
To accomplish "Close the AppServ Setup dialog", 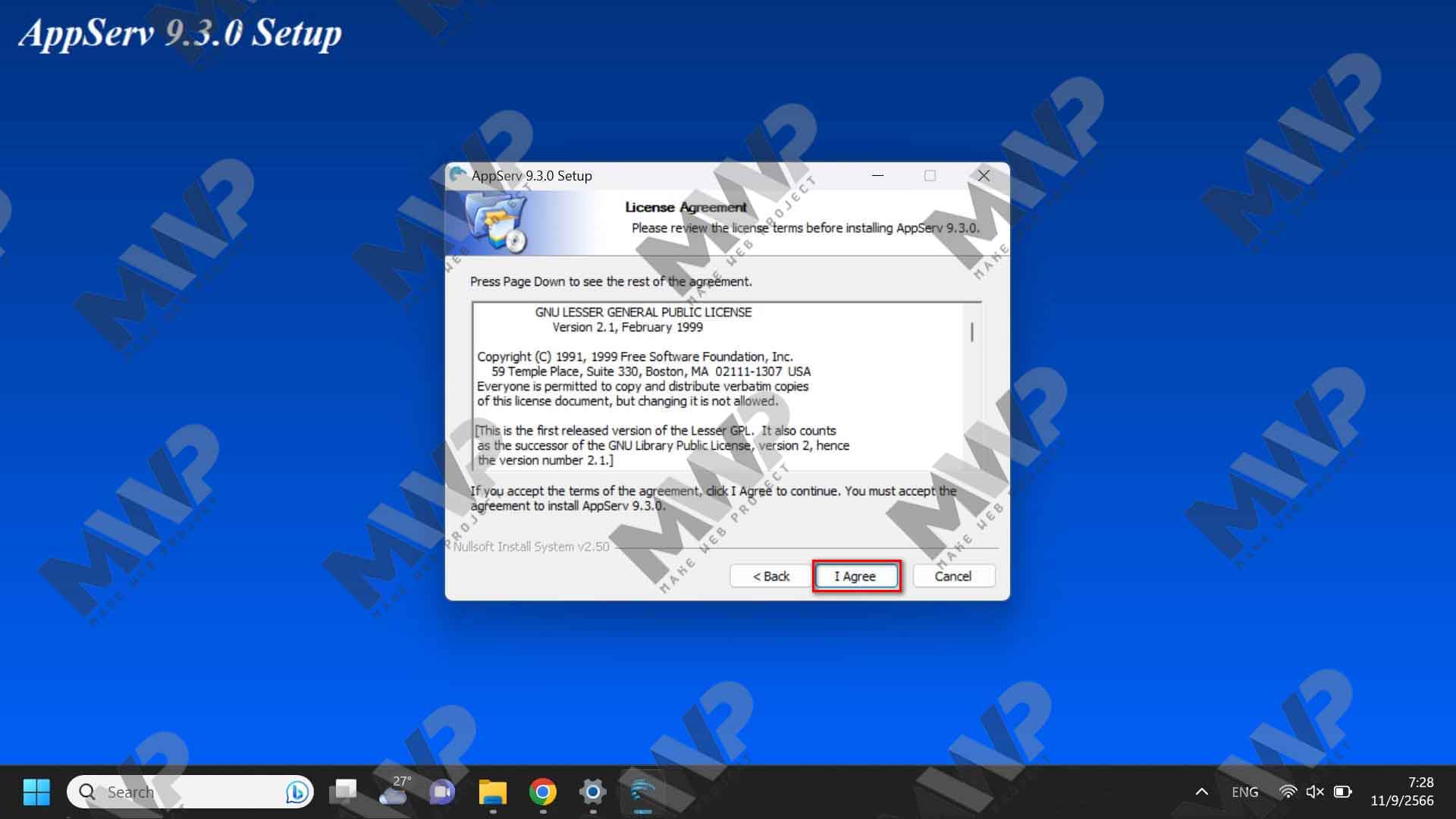I will coord(984,175).
